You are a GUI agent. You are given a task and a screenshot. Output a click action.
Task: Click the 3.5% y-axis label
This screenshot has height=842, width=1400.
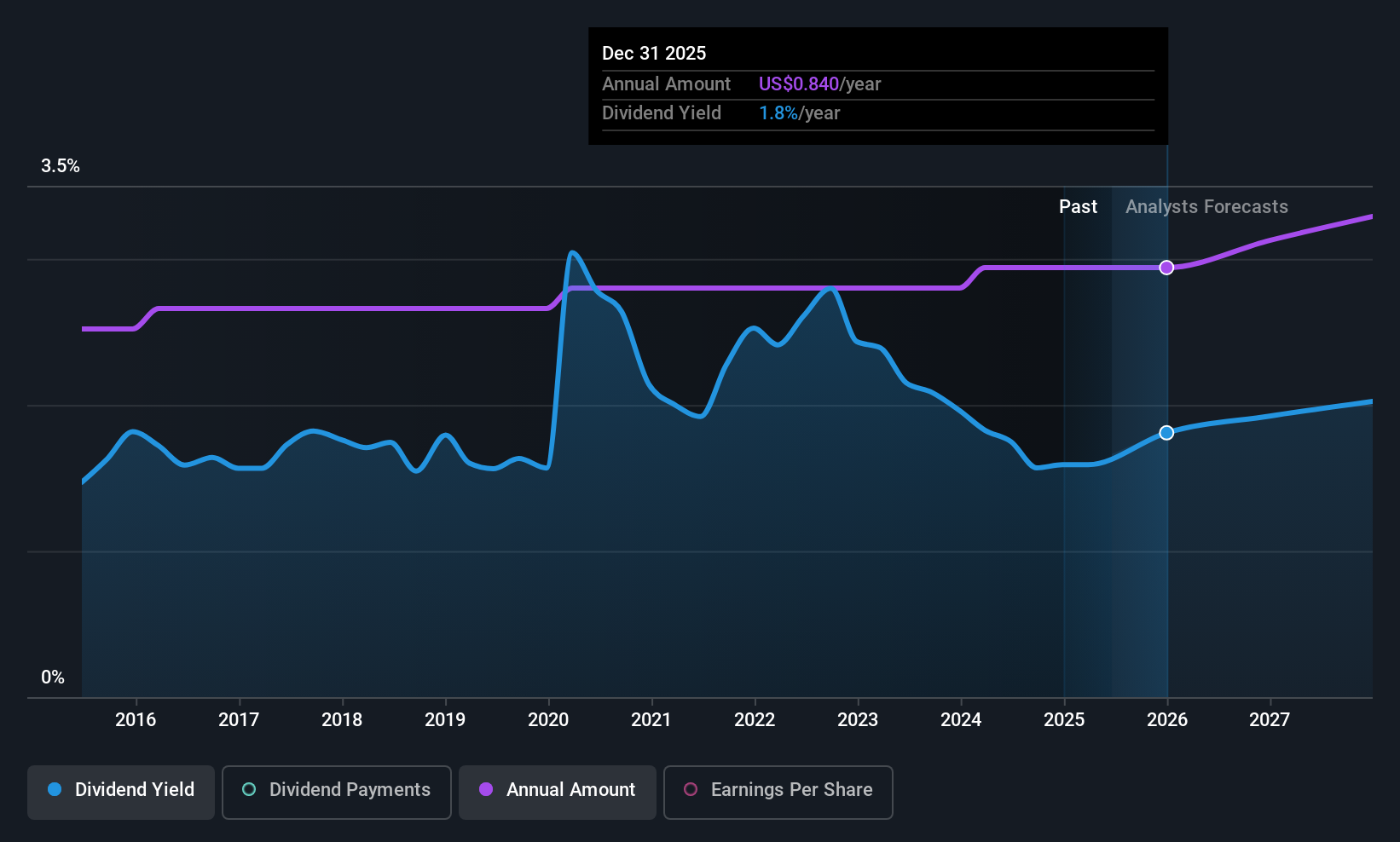coord(61,166)
